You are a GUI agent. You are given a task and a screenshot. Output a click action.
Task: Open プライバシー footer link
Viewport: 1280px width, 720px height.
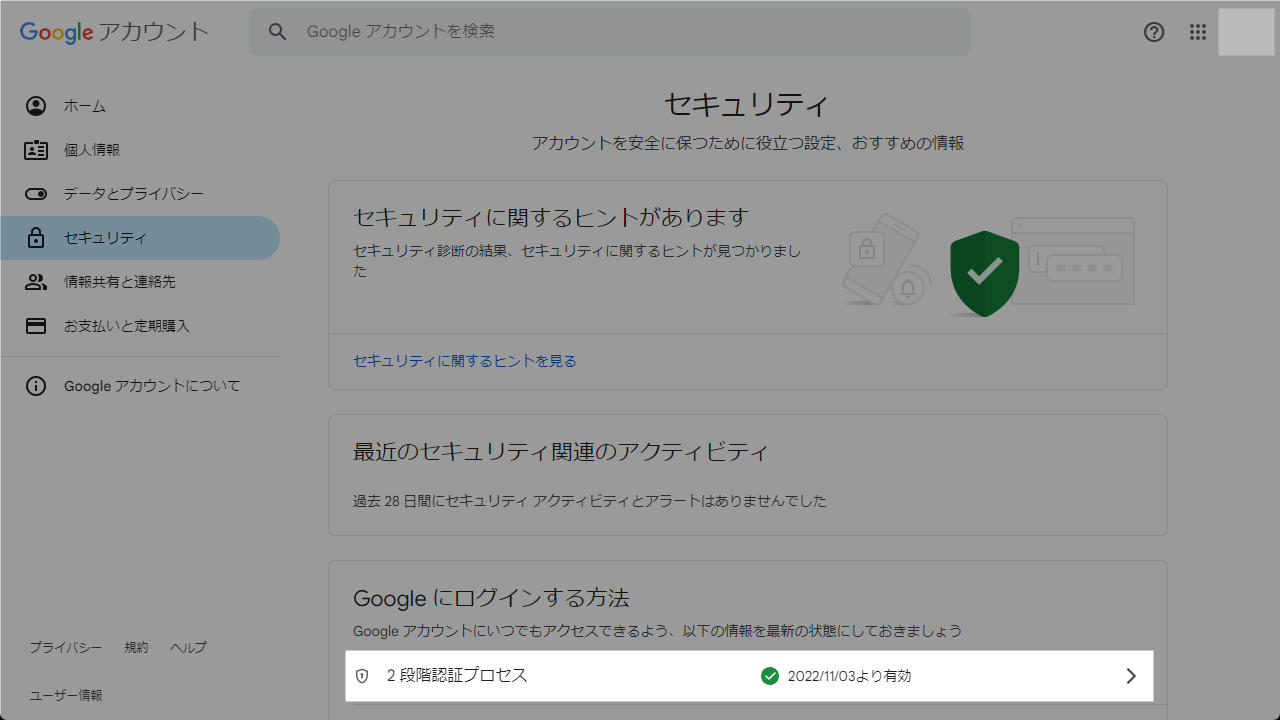coord(65,648)
